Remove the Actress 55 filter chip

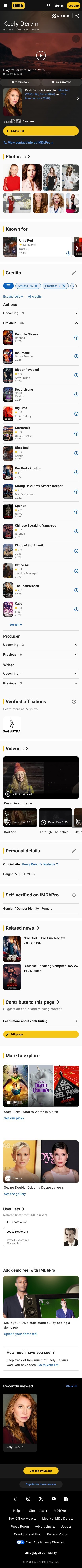[x=36, y=285]
